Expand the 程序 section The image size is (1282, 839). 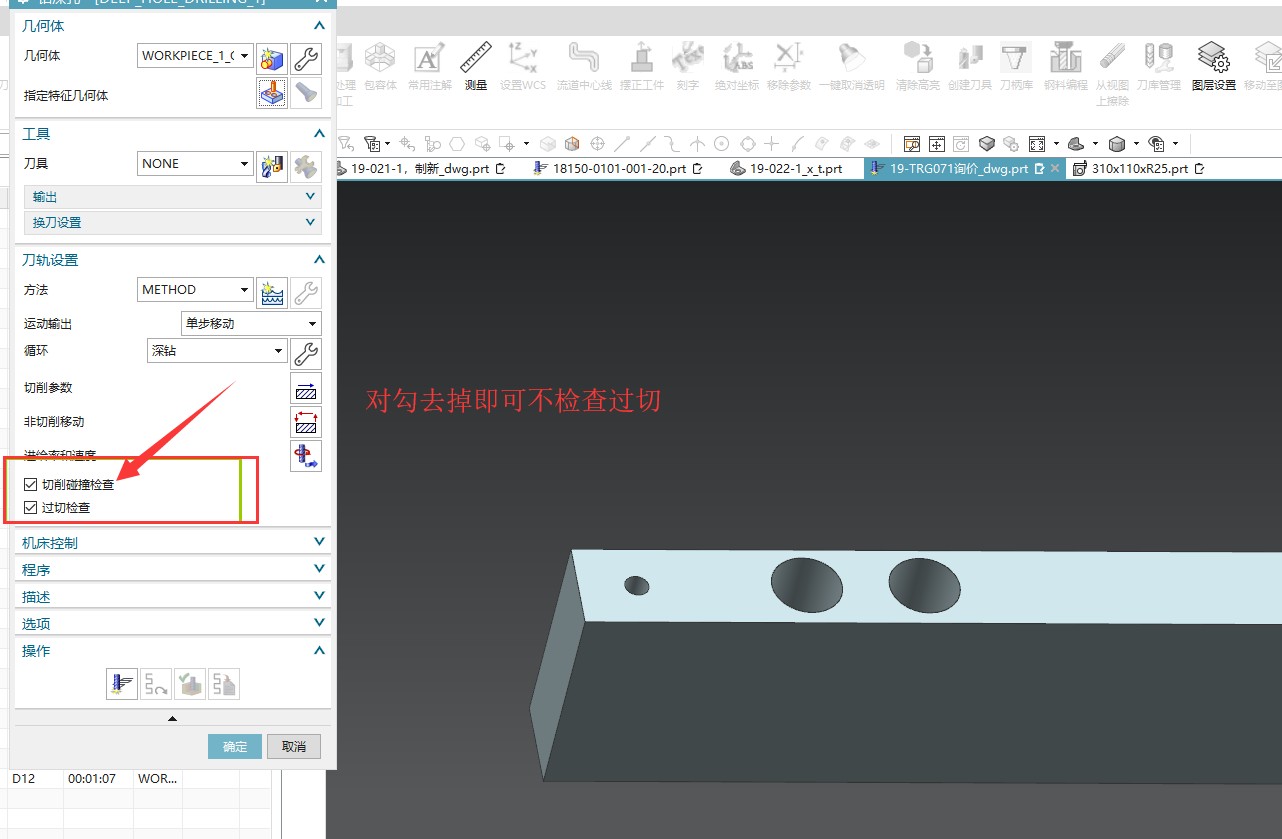[172, 570]
